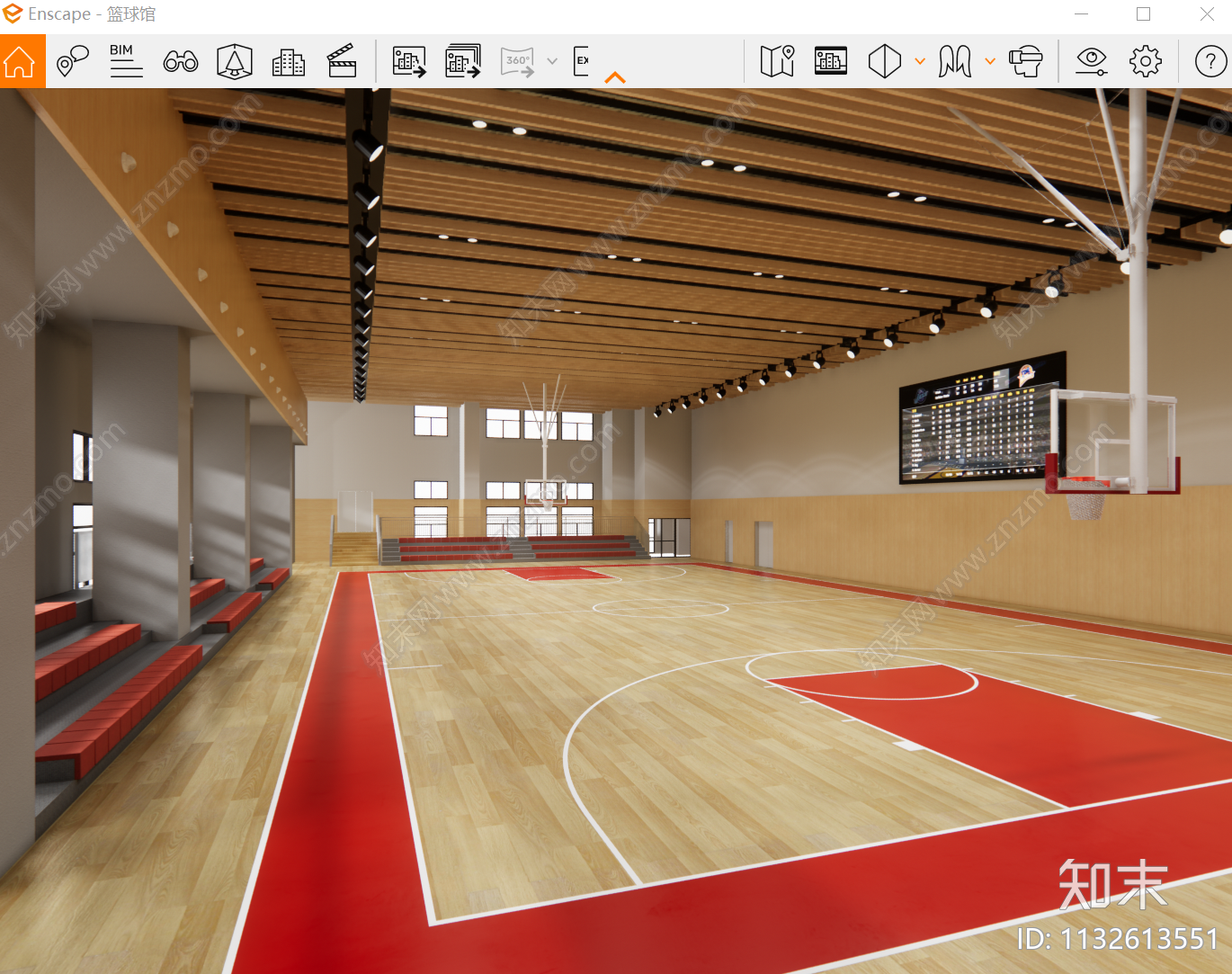Open the Video Editor clapperboard icon
This screenshot has width=1232, height=974.
coord(342,60)
